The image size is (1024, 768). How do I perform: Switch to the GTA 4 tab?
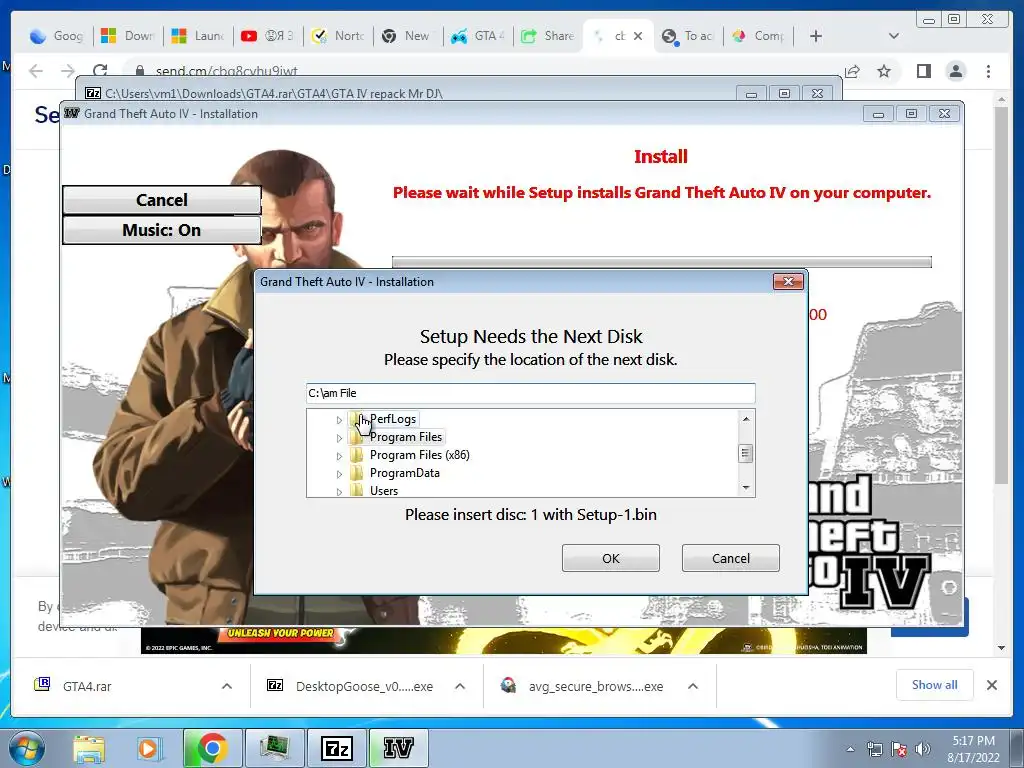click(x=478, y=36)
